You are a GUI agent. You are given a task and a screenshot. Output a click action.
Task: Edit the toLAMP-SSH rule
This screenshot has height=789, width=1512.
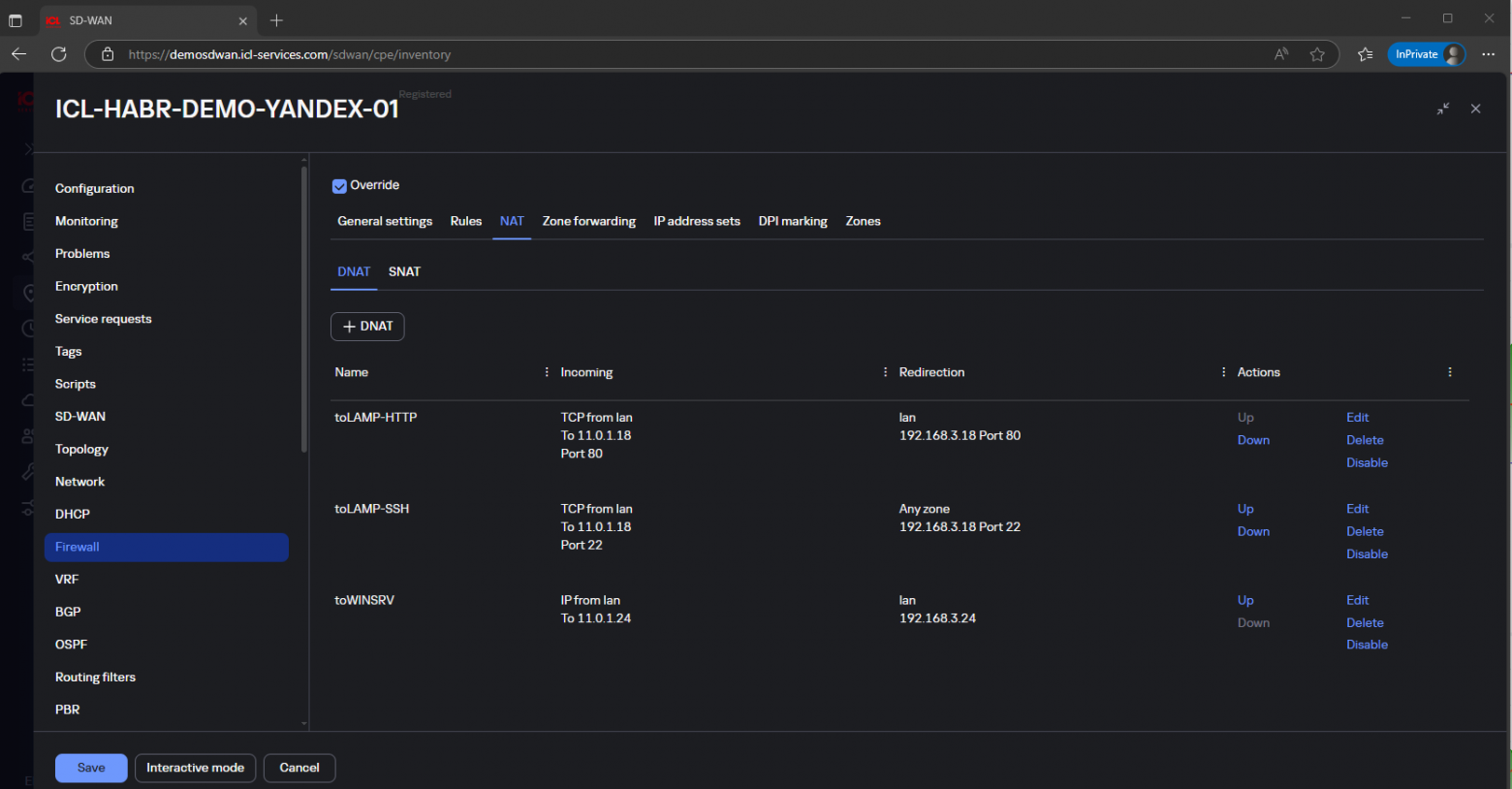(x=1357, y=509)
